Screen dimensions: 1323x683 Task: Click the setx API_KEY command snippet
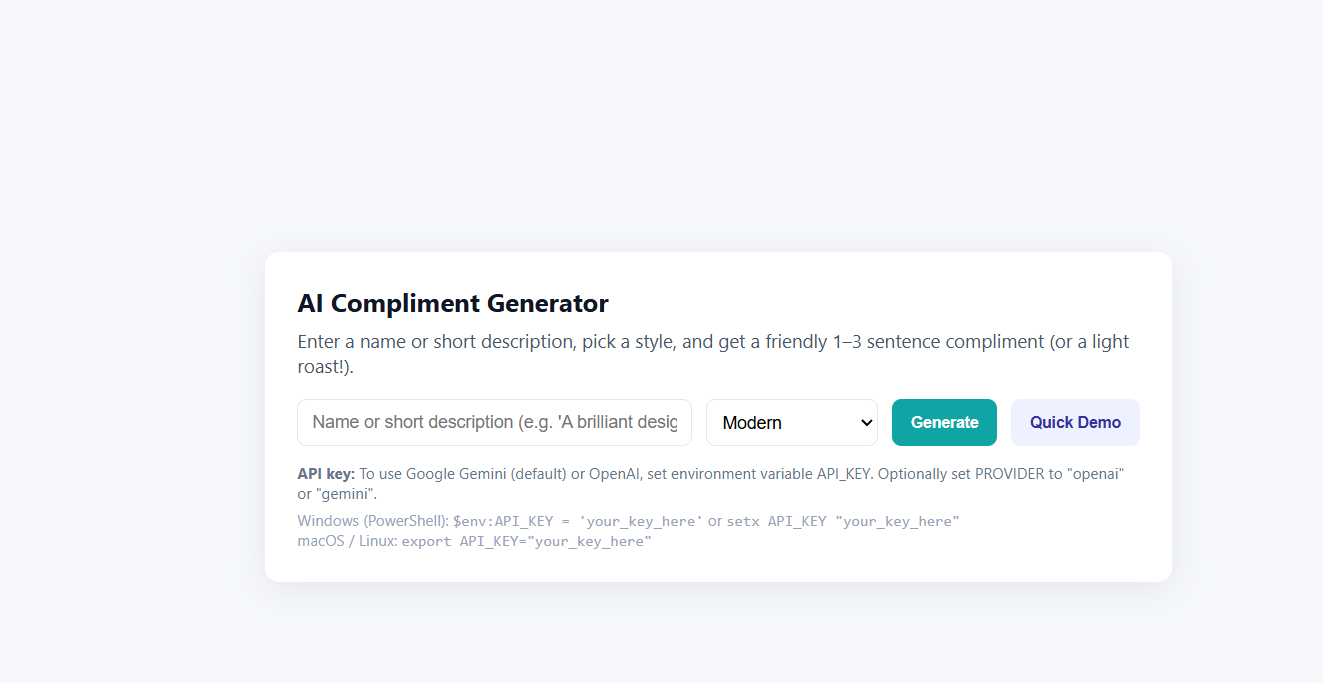[843, 521]
